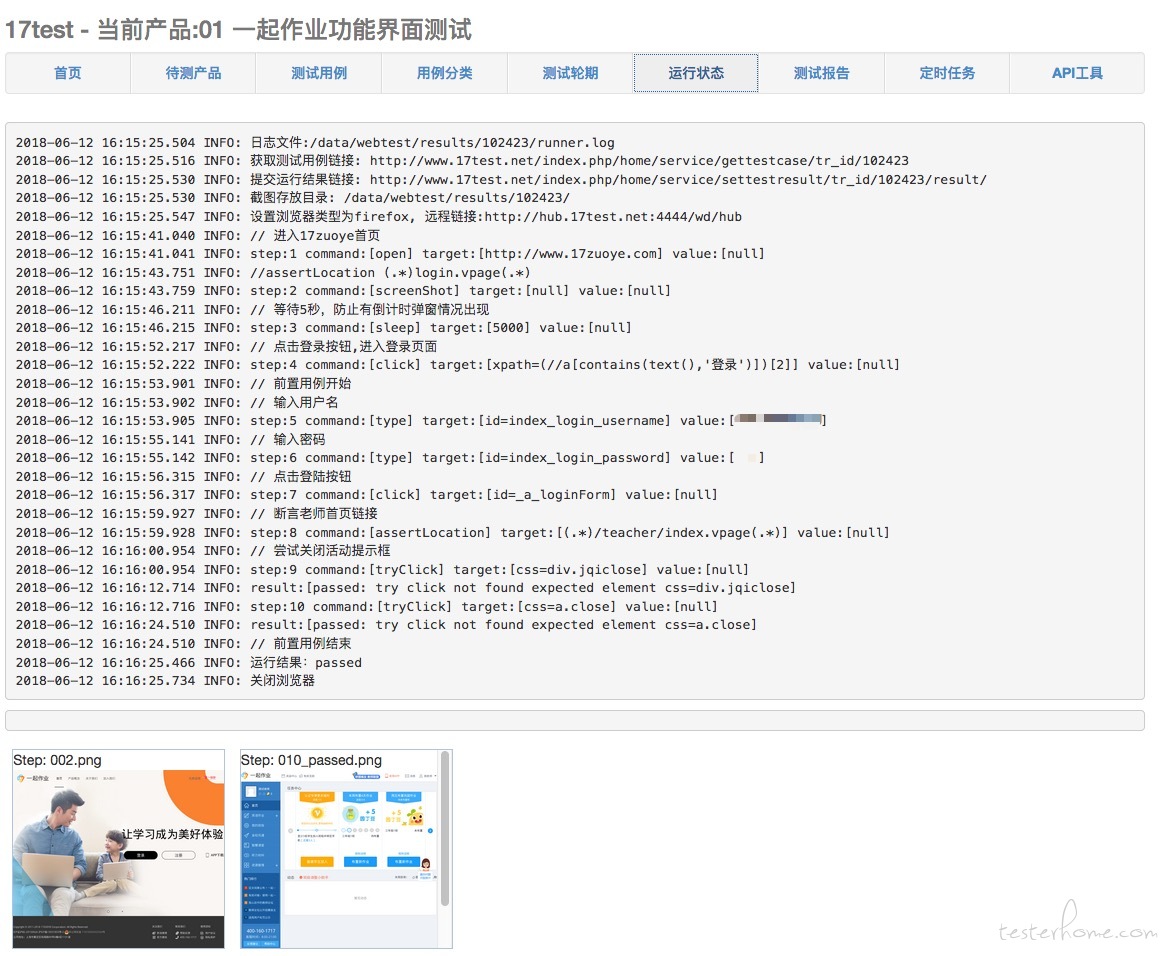Click the scrollbar of the 010_passed screenshot

pyautogui.click(x=445, y=829)
